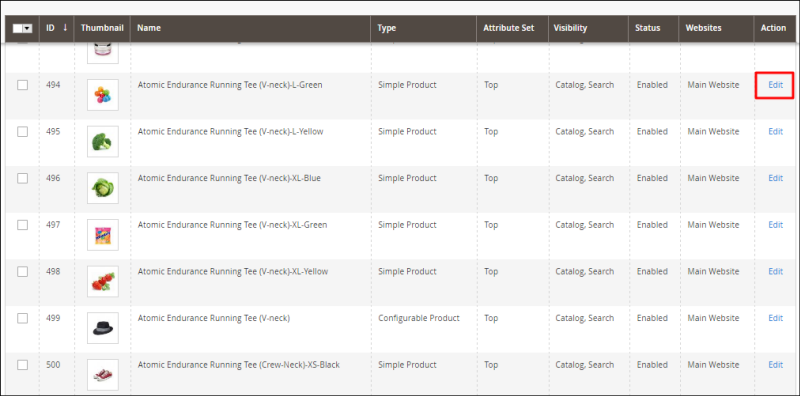This screenshot has height=396, width=800.
Task: Open black hat thumbnail of product 499
Action: pyautogui.click(x=103, y=328)
